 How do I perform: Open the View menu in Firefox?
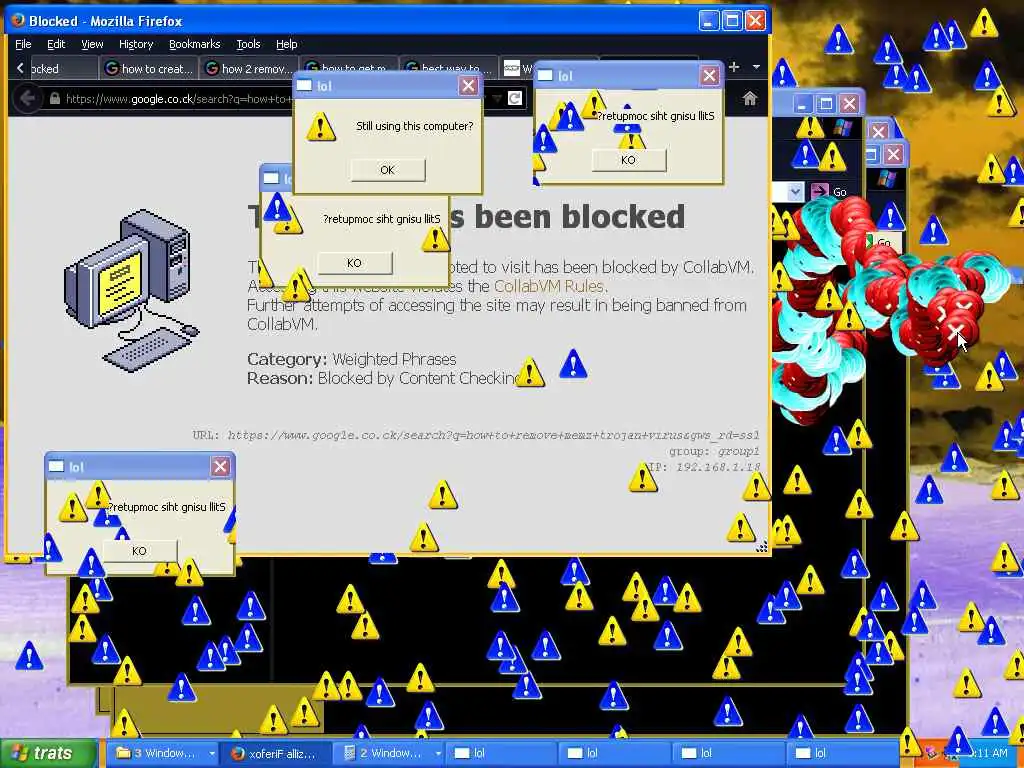click(92, 44)
